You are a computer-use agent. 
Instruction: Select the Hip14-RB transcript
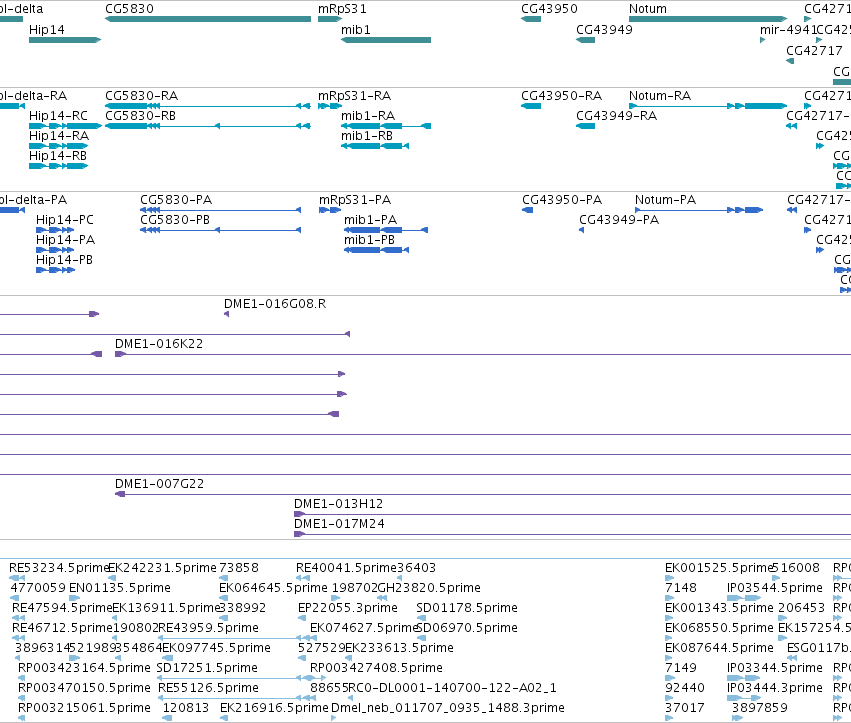pyautogui.click(x=59, y=166)
